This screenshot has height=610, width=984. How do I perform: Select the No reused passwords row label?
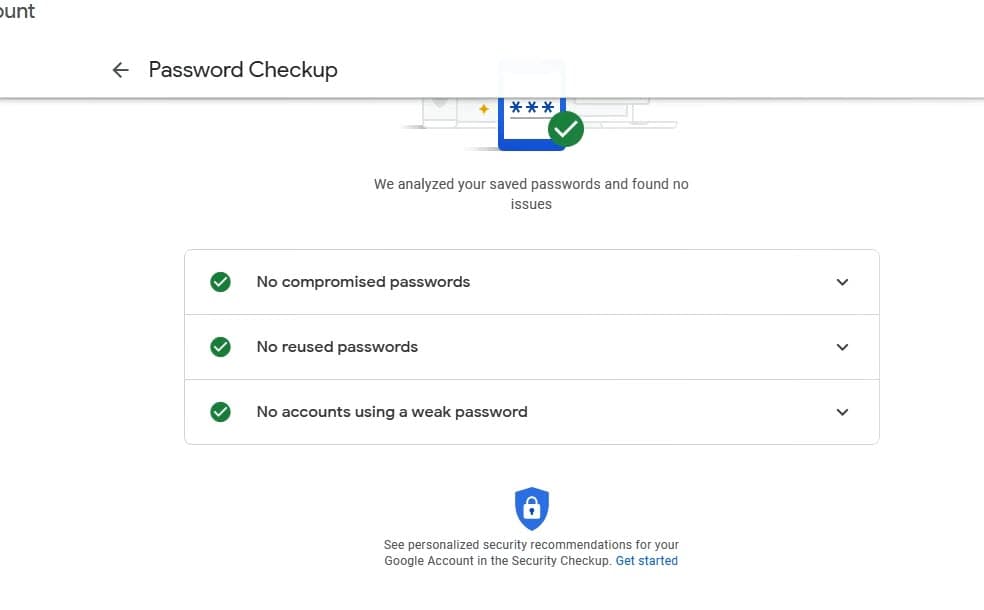(337, 347)
